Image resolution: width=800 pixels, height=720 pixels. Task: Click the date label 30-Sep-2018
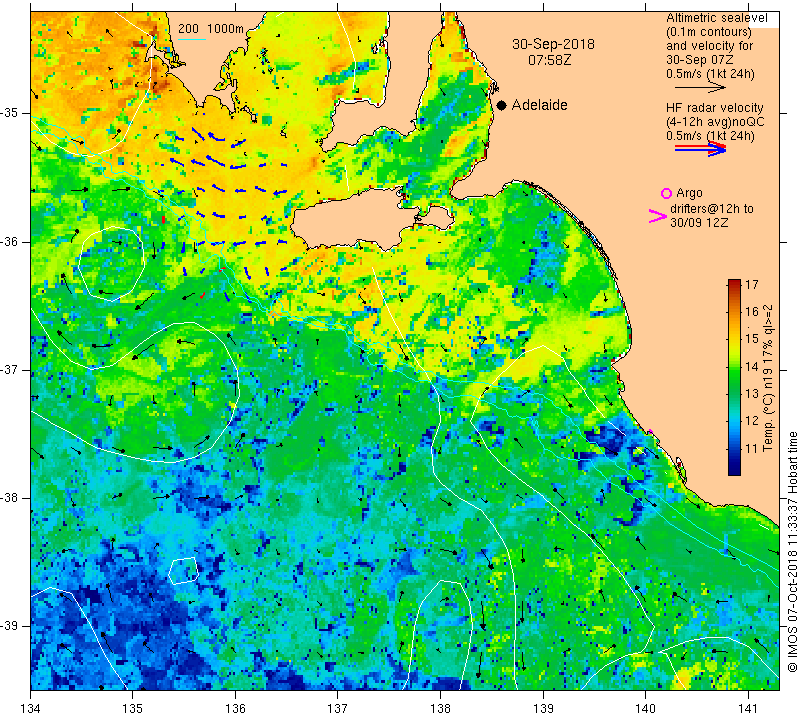(x=553, y=44)
